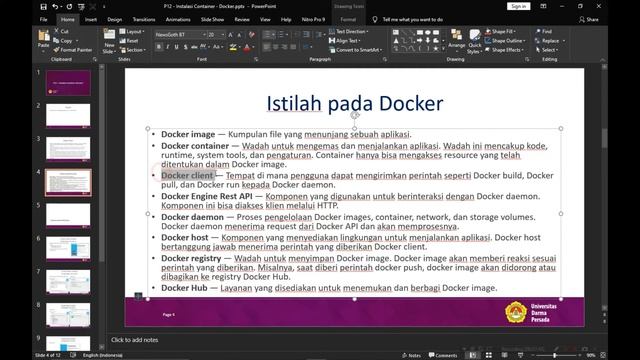This screenshot has height=360, width=640.
Task: Switch to Slide Show tab
Action: [212, 19]
